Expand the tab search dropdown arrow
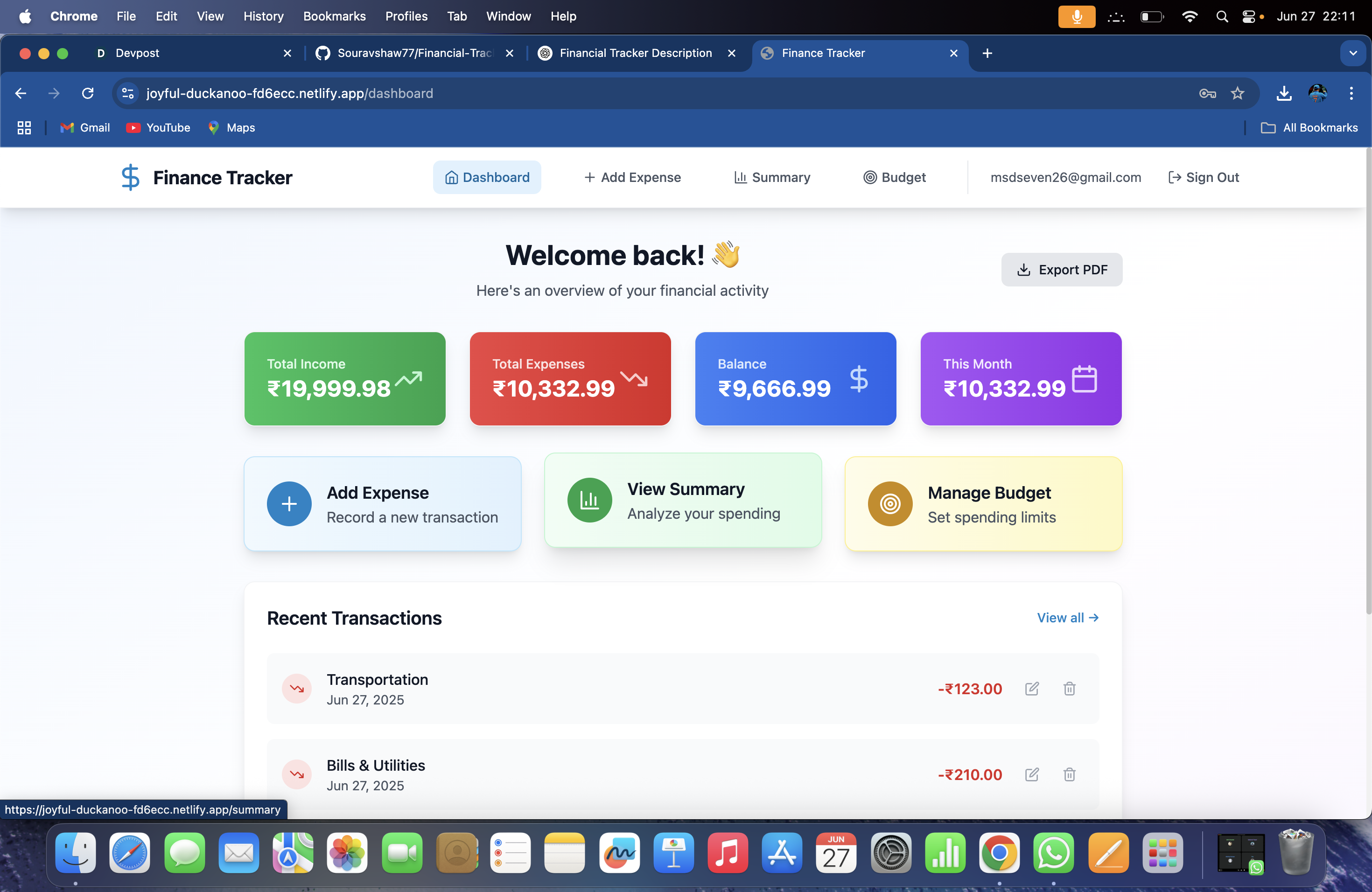1372x892 pixels. [1352, 53]
